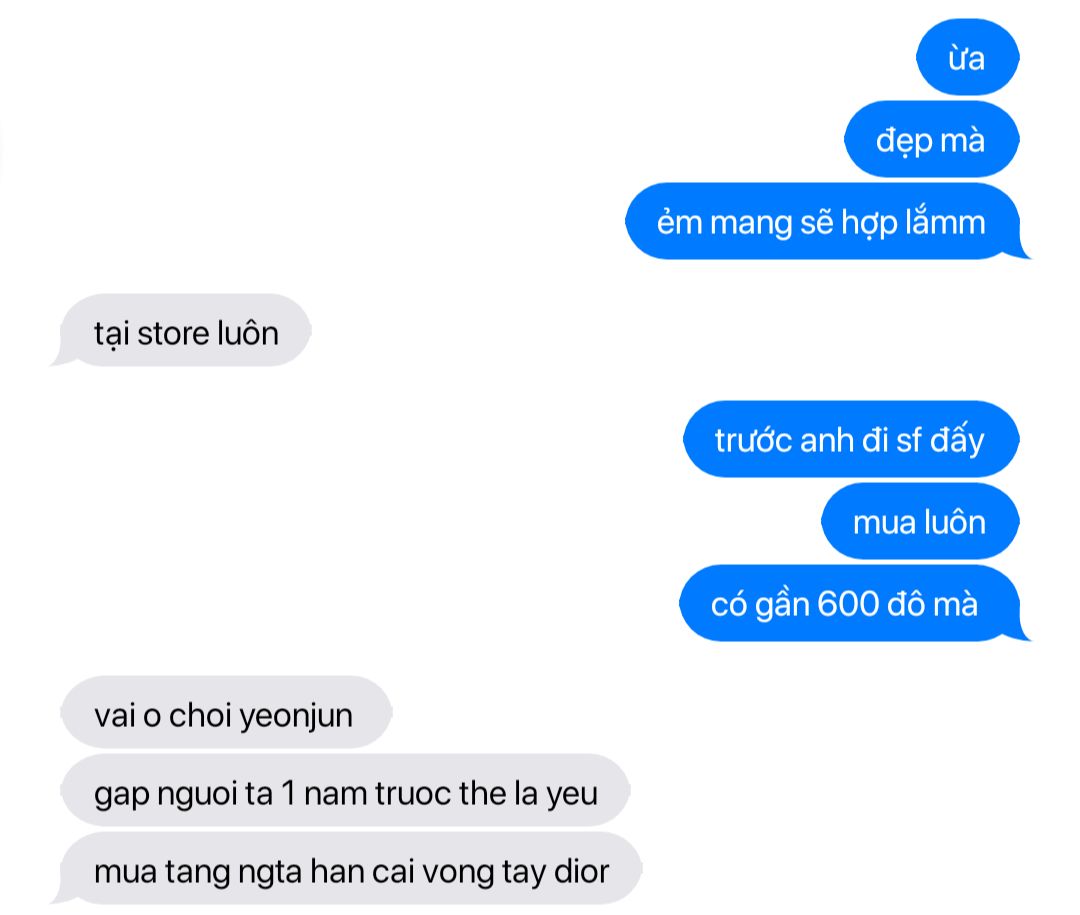Select the word 'yeu' in gray message

point(572,796)
